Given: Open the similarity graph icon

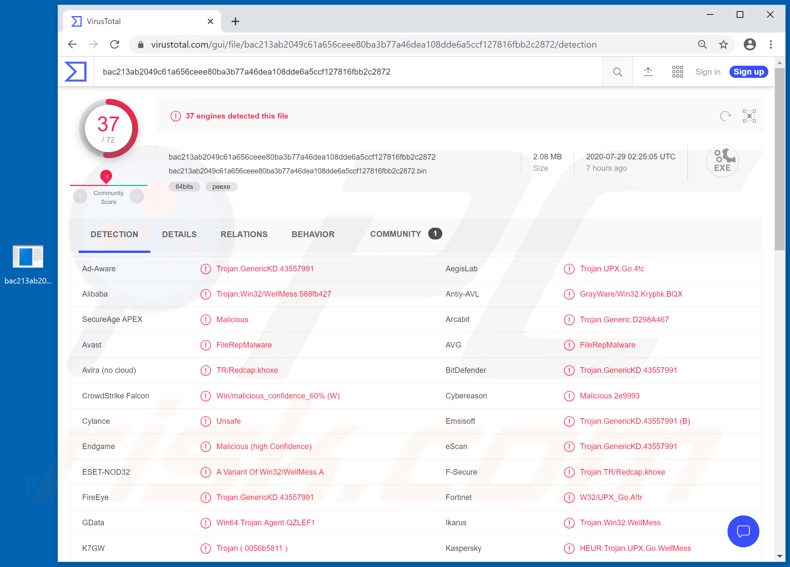Looking at the screenshot, I should click(x=749, y=116).
